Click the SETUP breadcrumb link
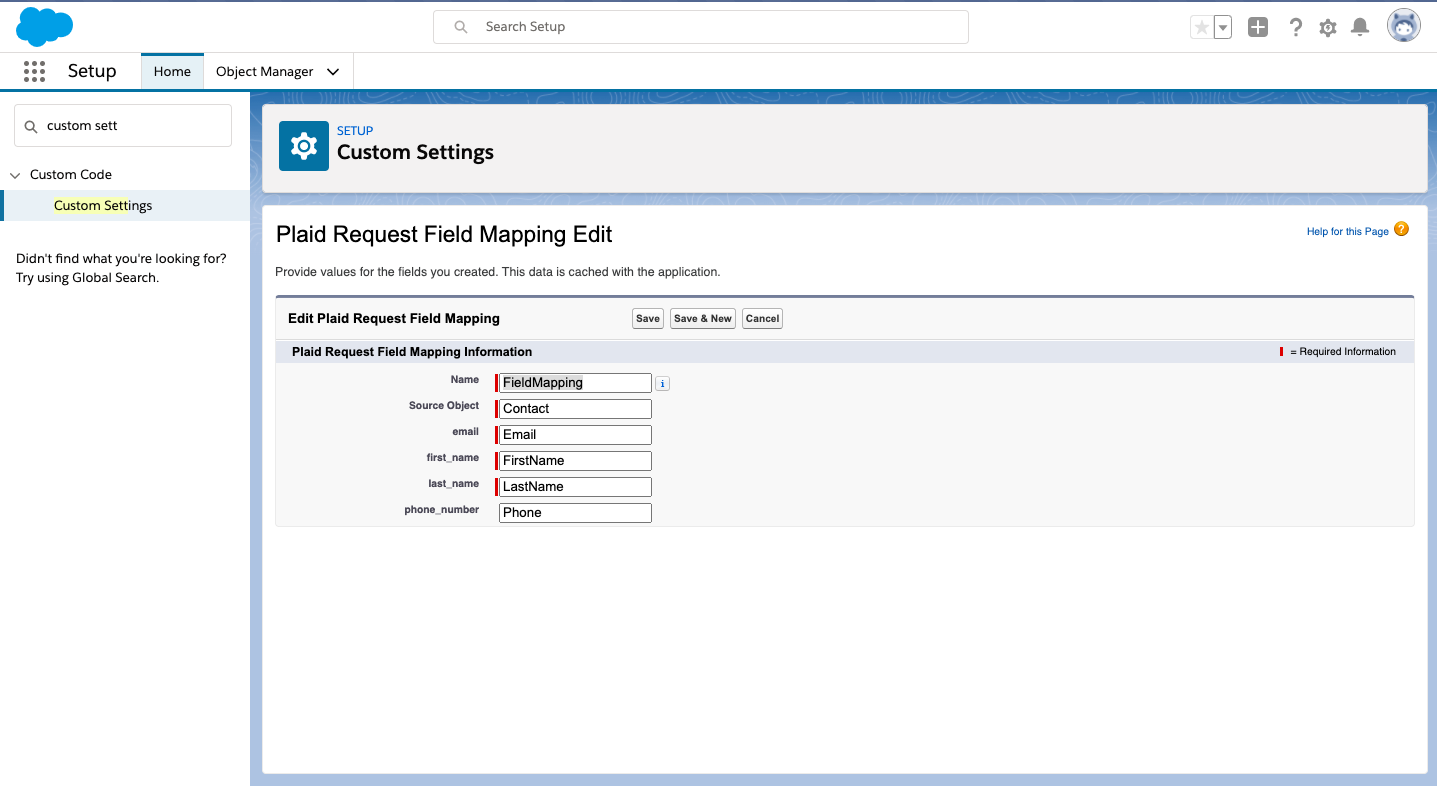Viewport: 1437px width, 786px height. (355, 131)
